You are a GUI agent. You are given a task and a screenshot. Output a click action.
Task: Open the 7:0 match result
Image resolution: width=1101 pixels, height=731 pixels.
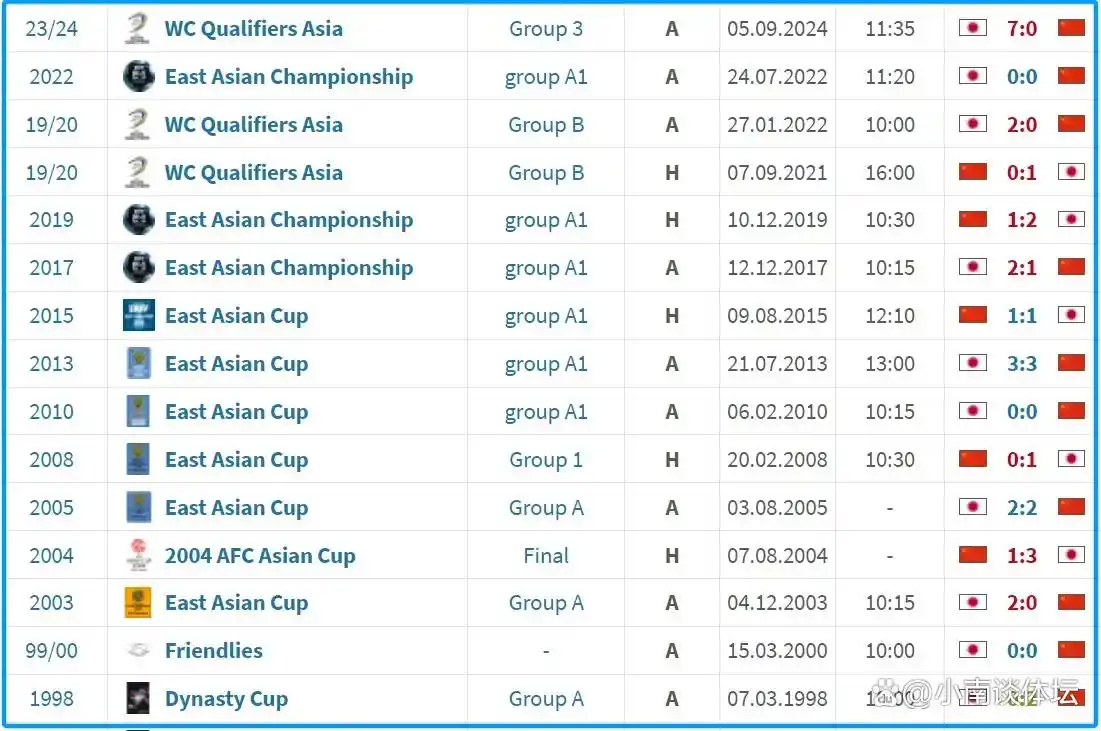pos(1022,29)
